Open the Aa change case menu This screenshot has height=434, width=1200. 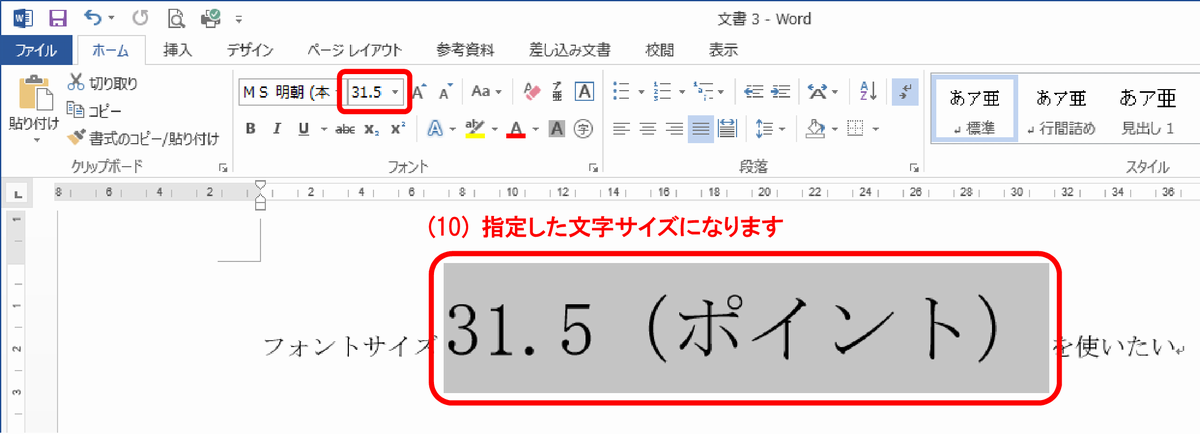(487, 91)
